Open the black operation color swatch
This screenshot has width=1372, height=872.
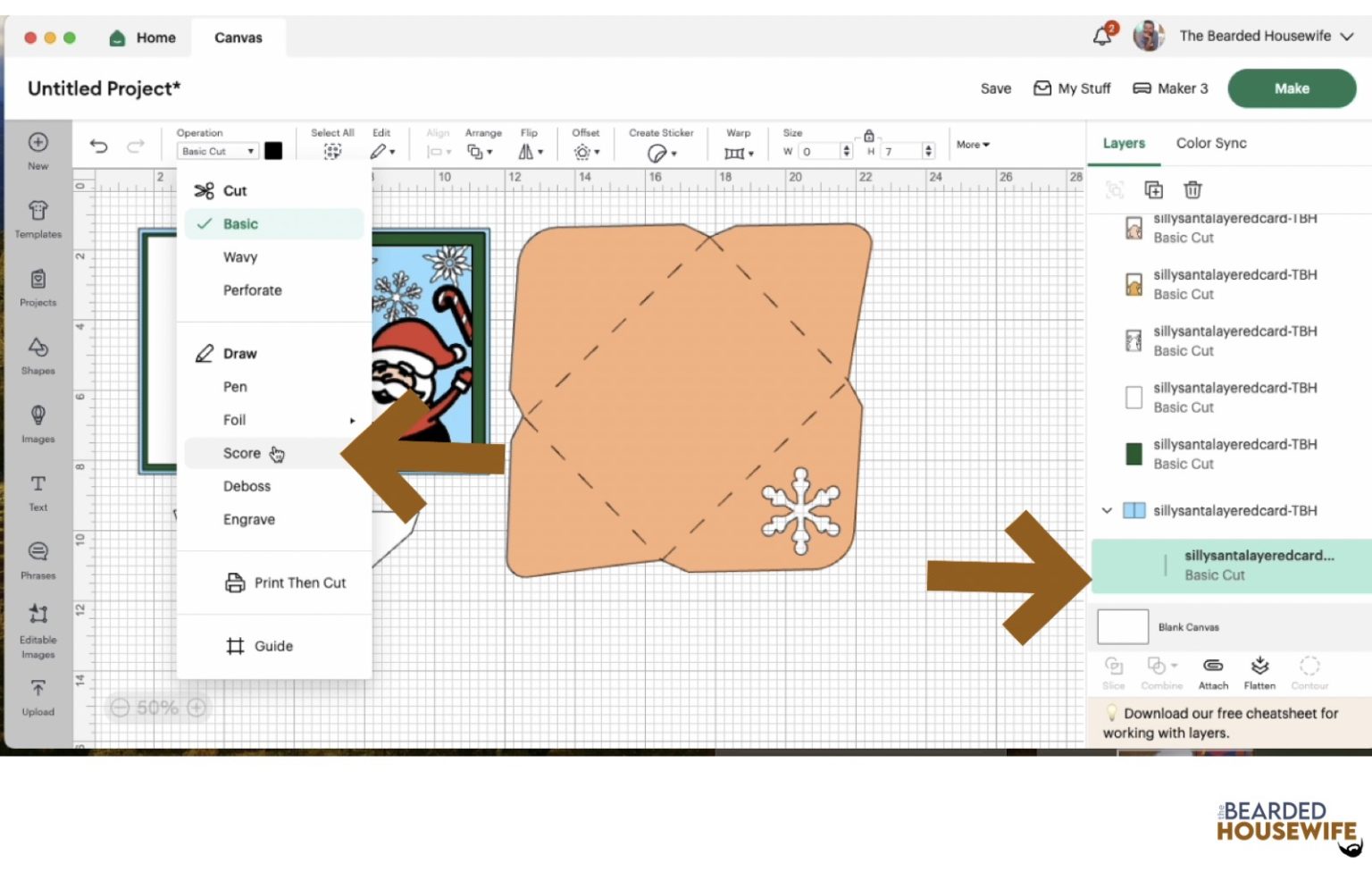273,151
